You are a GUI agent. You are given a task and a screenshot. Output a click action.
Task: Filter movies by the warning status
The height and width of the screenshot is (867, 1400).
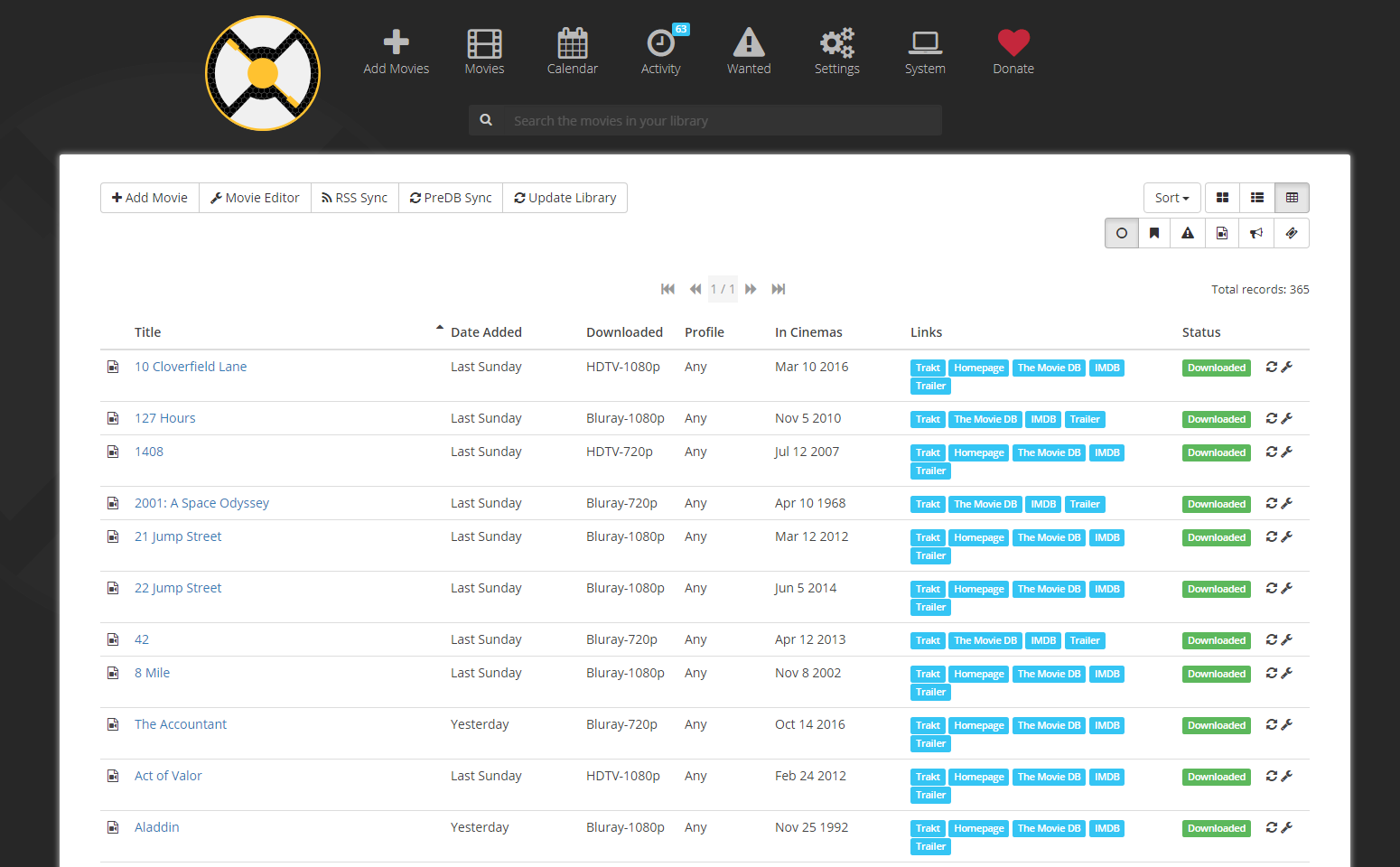click(1187, 233)
